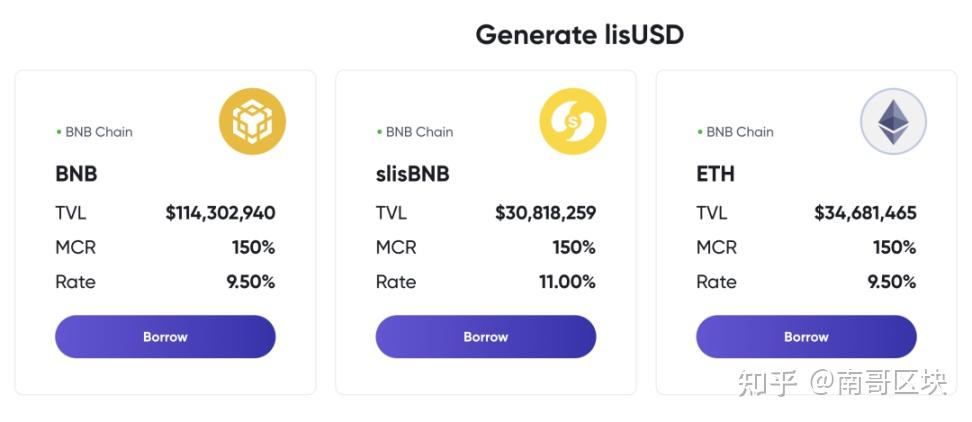The width and height of the screenshot is (972, 422).
Task: Click the green dot beside BNB card's chain label
Action: pos(59,132)
